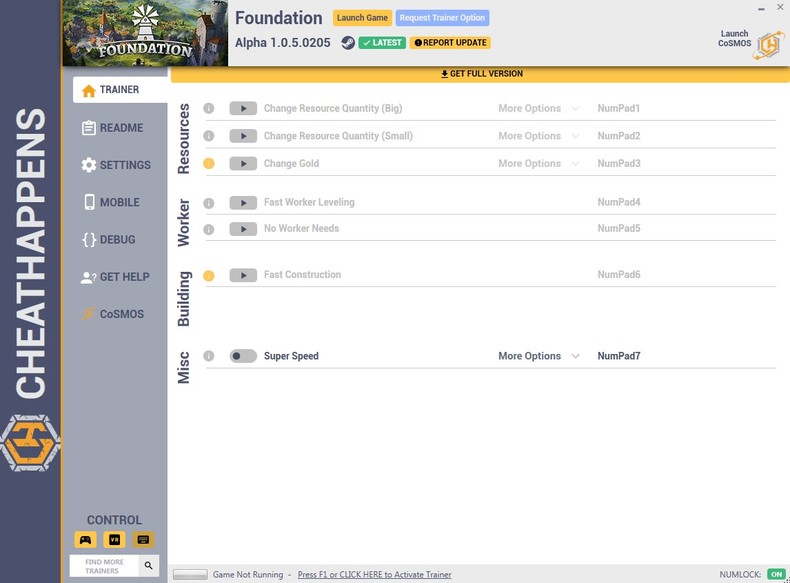Toggle the NUMLOCK ON indicator

pyautogui.click(x=776, y=574)
